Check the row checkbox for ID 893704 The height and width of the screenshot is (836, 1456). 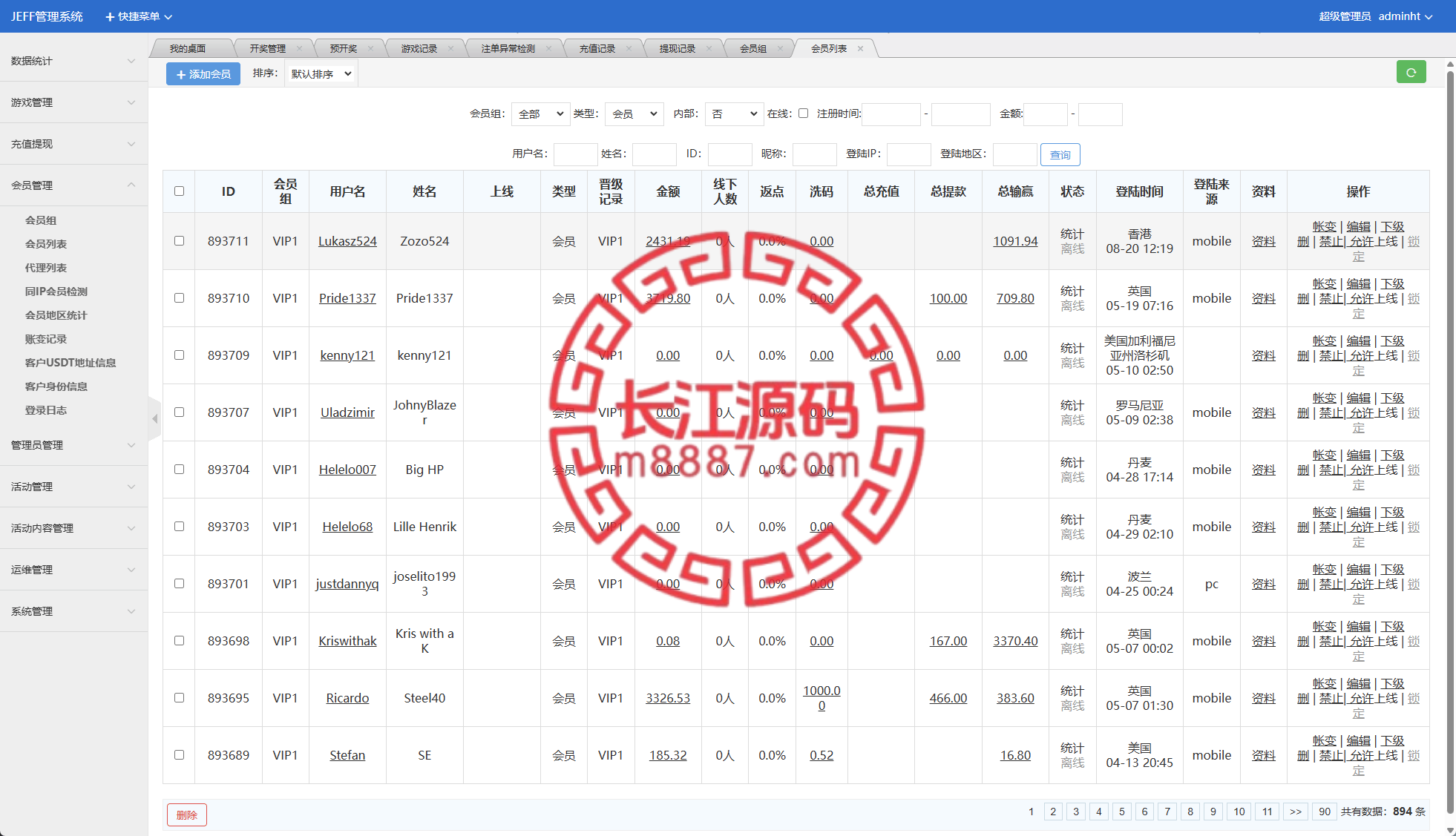(x=179, y=469)
